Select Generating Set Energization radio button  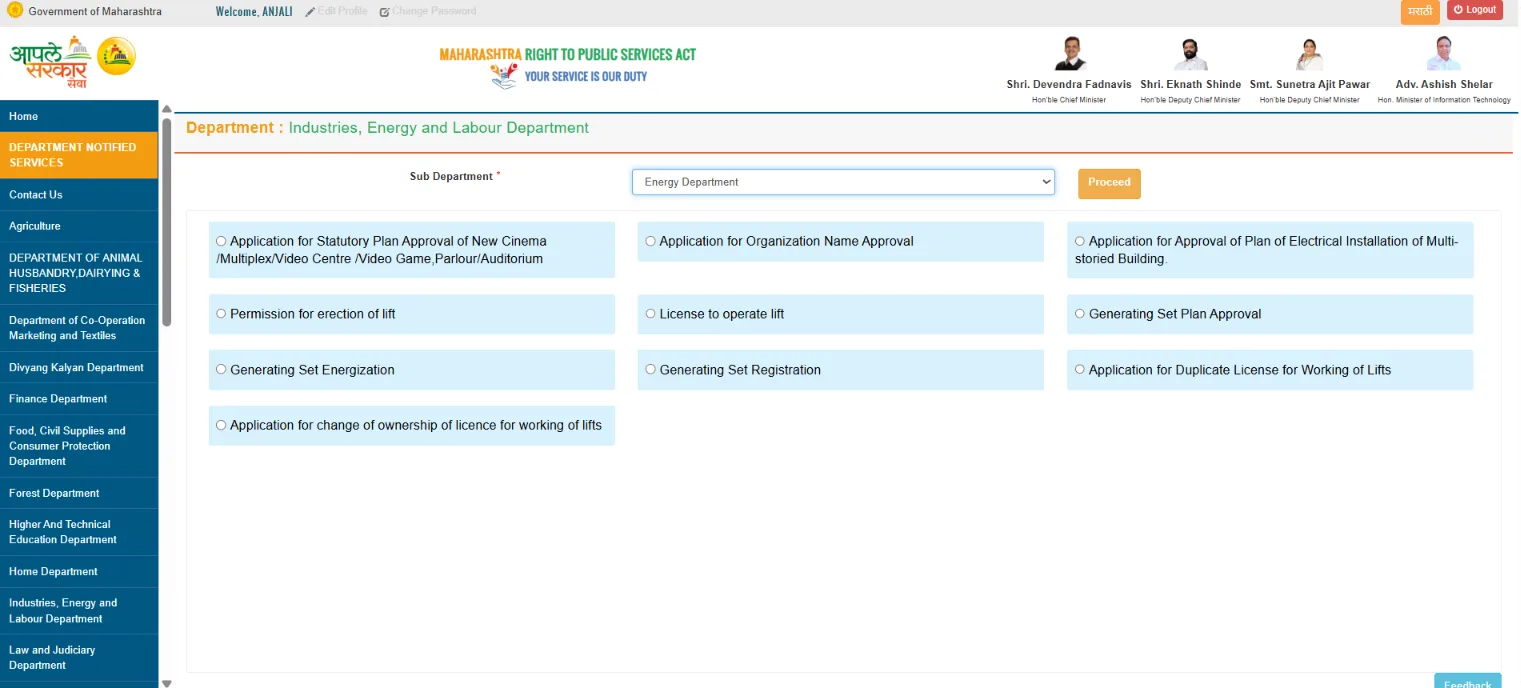coord(221,370)
